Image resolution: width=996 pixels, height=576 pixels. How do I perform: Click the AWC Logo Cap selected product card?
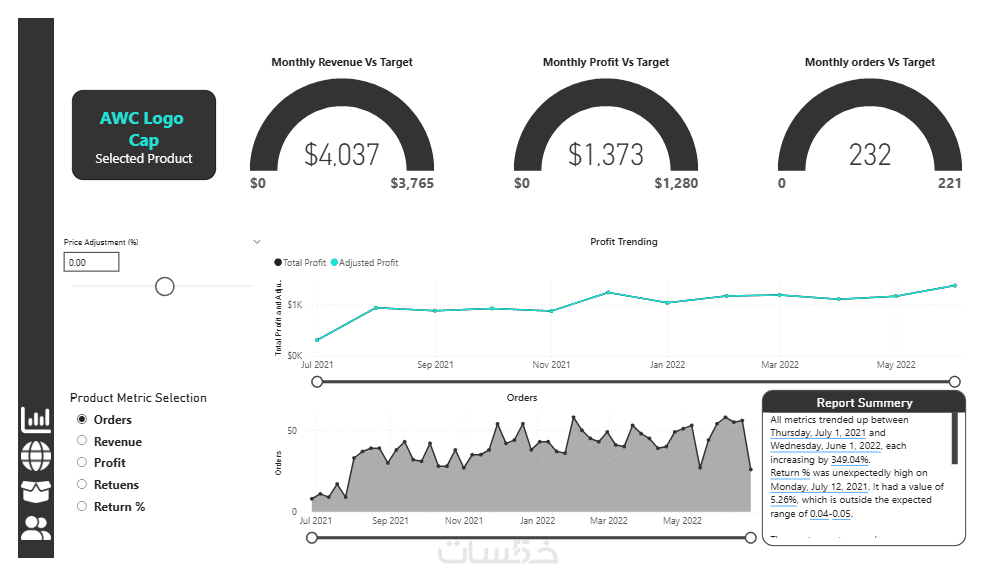point(144,135)
